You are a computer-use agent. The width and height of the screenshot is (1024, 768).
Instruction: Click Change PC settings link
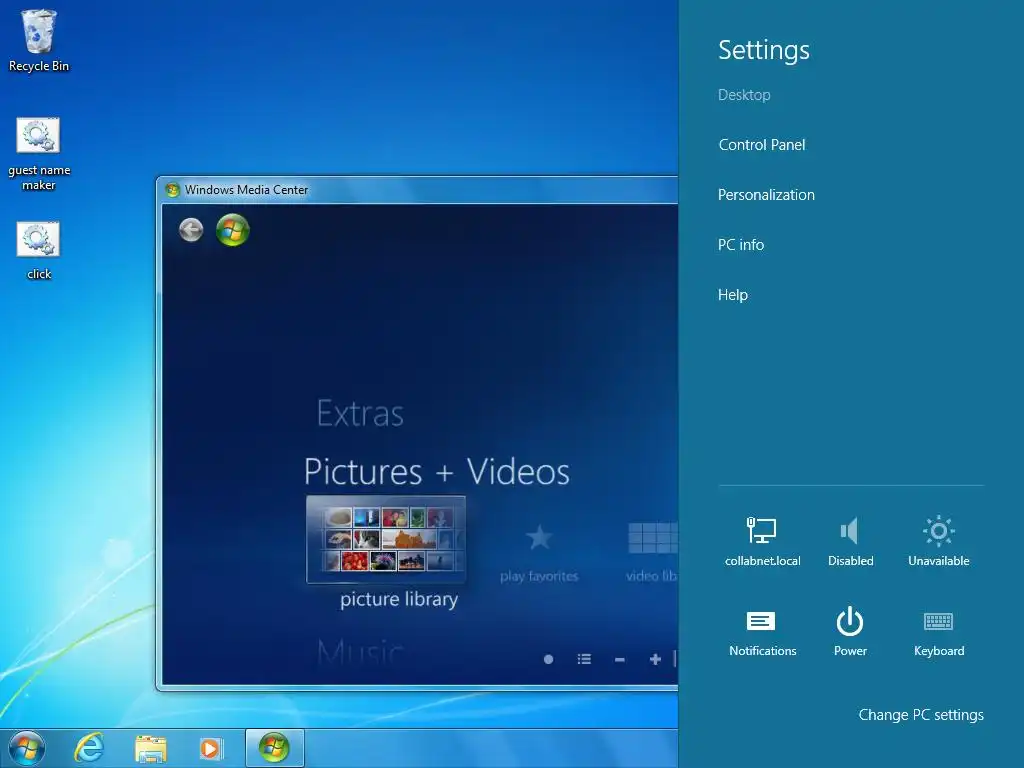921,715
